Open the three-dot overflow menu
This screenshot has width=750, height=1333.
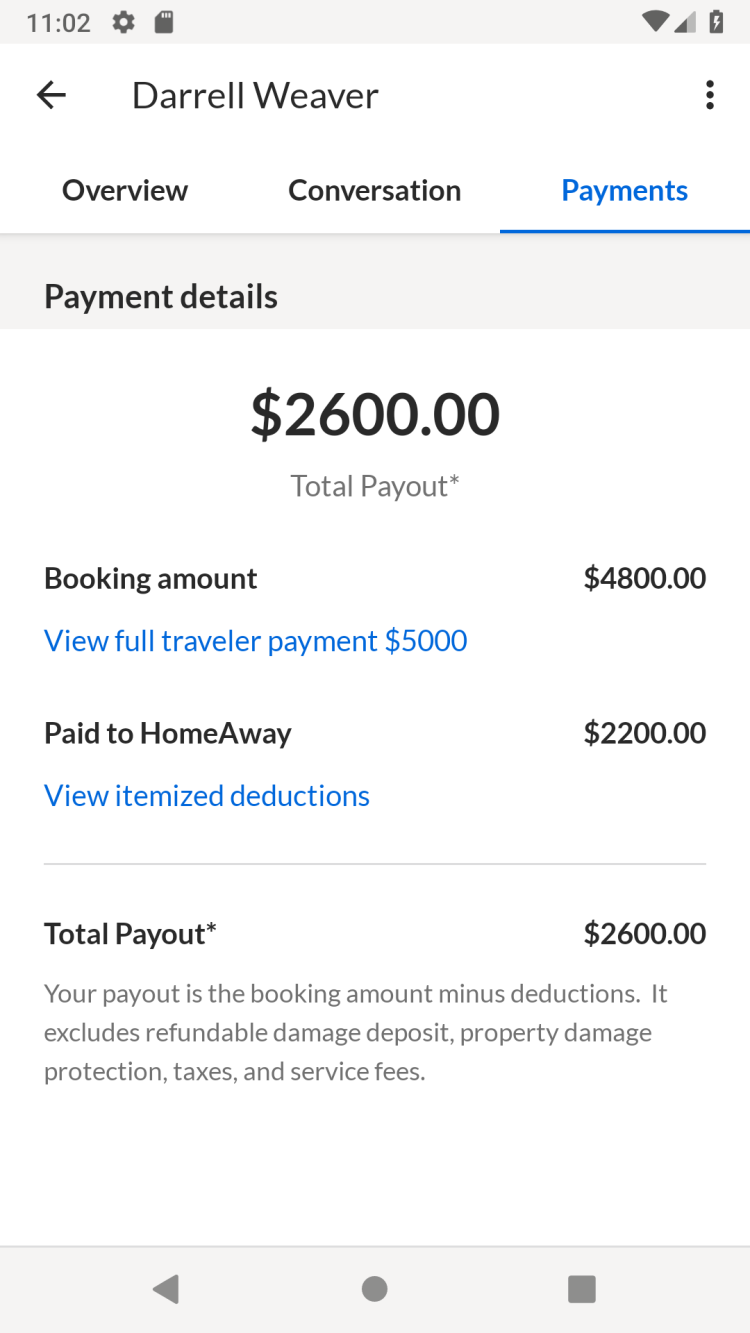709,96
